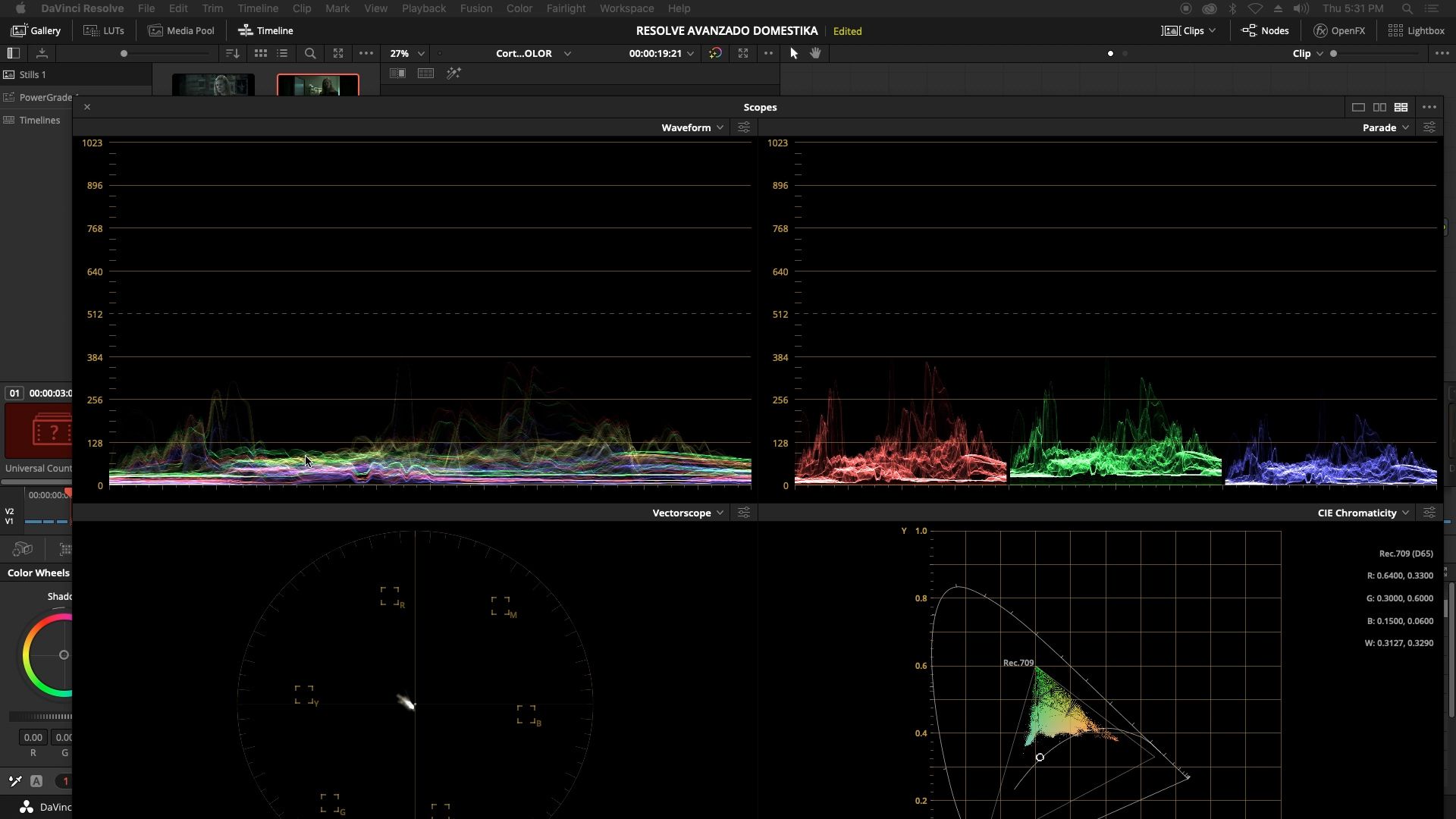
Task: Open the Parade scope dropdown
Action: pyautogui.click(x=1385, y=127)
